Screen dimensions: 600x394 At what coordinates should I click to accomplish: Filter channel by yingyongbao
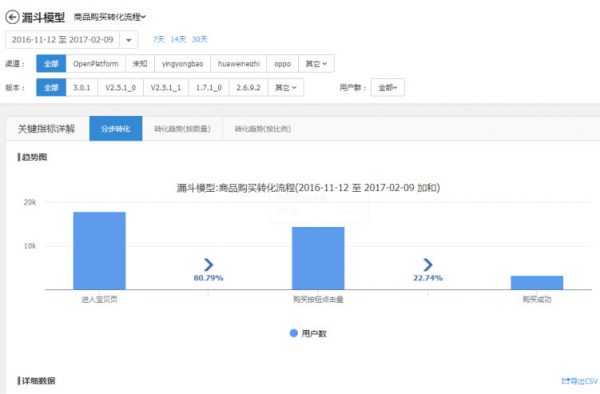coord(183,63)
